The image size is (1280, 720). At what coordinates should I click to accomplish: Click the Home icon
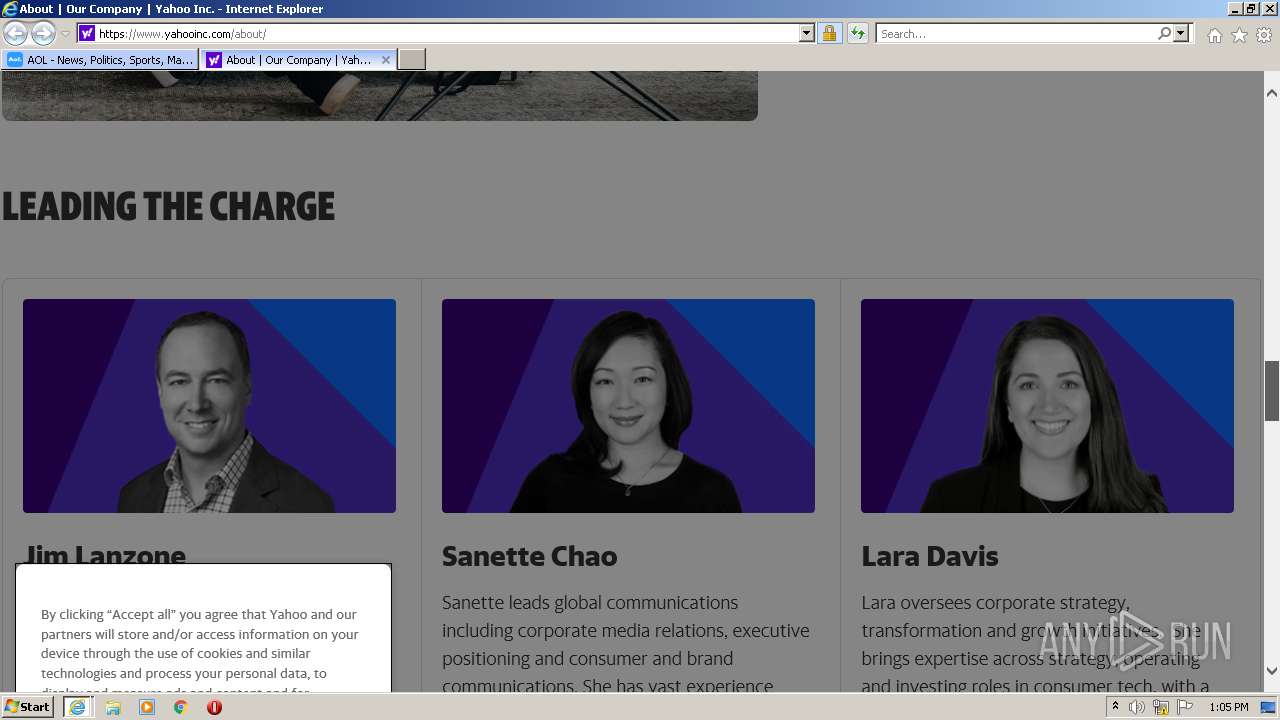[x=1214, y=35]
